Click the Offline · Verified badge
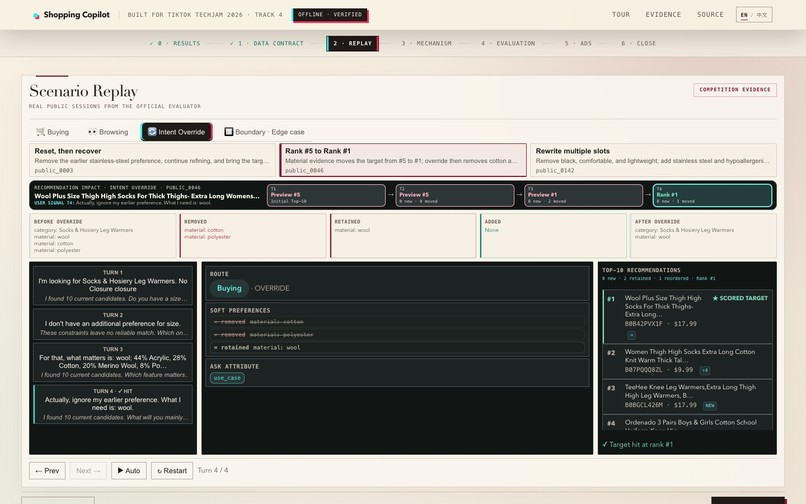Viewport: 806px width, 504px height. coord(330,15)
